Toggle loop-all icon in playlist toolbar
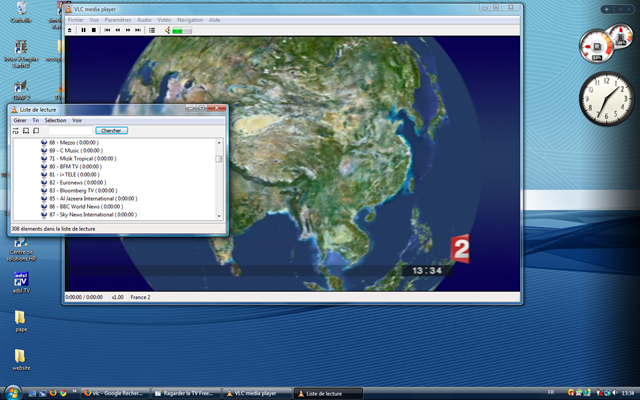Screen dimensions: 640x400 26,131
